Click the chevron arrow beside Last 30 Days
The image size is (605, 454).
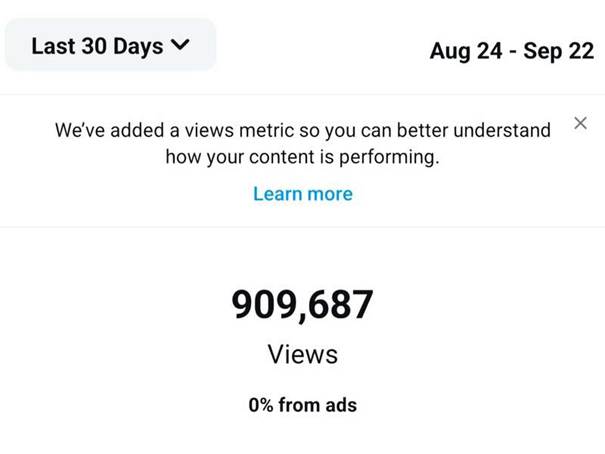180,46
